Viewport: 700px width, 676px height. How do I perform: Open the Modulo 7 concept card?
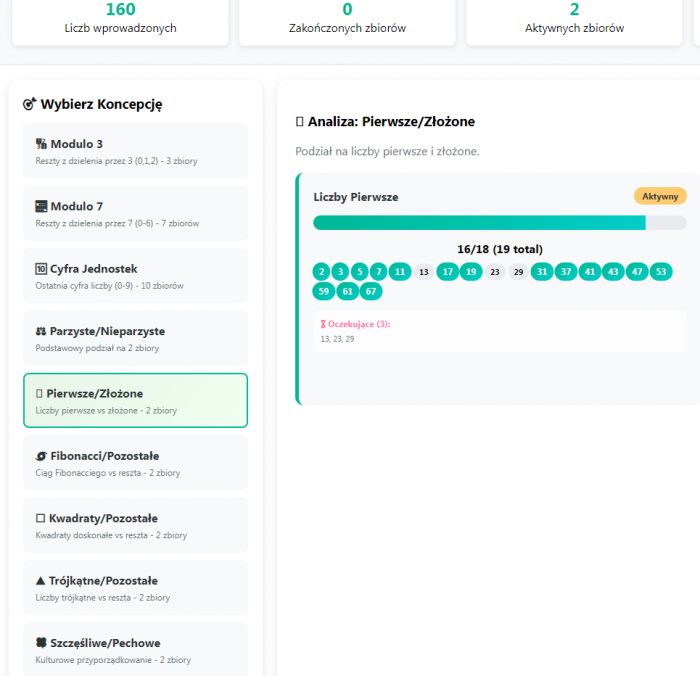[x=135, y=213]
